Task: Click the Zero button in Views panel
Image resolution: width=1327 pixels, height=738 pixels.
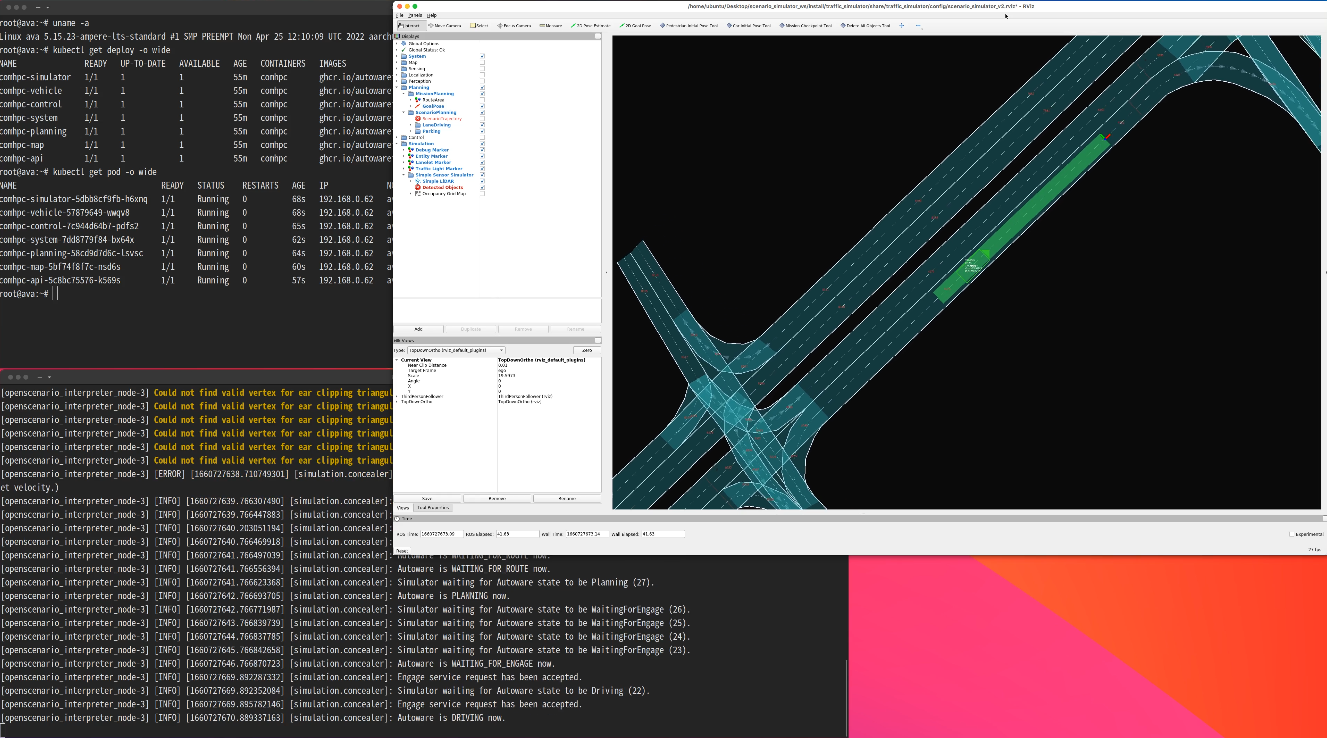Action: pyautogui.click(x=587, y=350)
